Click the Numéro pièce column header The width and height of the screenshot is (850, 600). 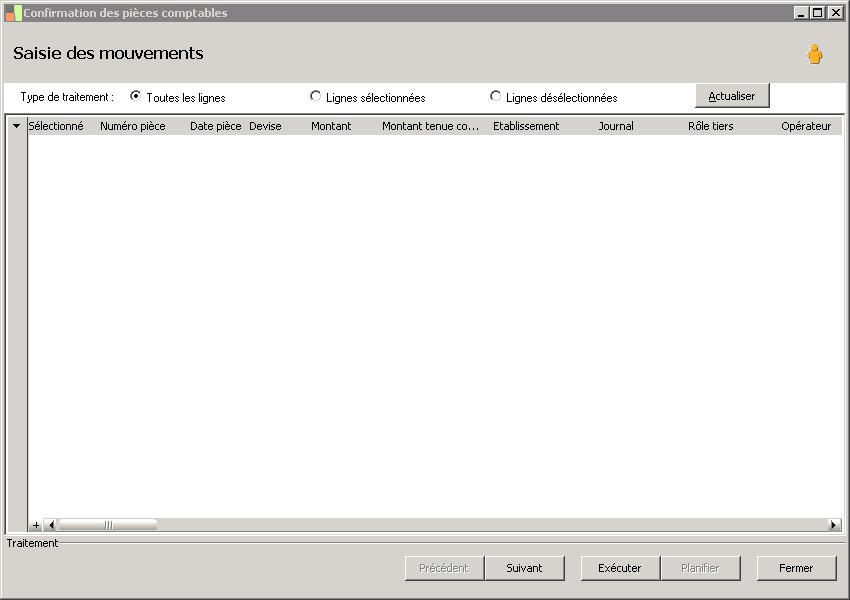click(133, 126)
